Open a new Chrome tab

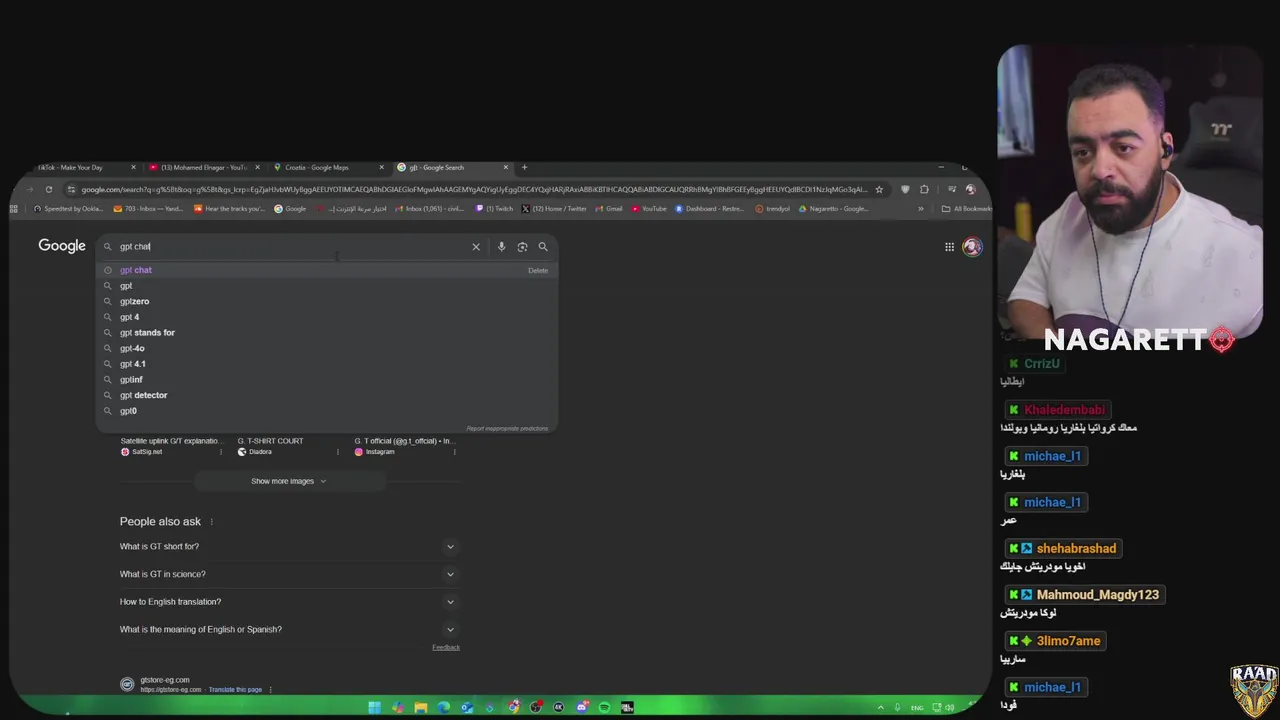coord(524,167)
